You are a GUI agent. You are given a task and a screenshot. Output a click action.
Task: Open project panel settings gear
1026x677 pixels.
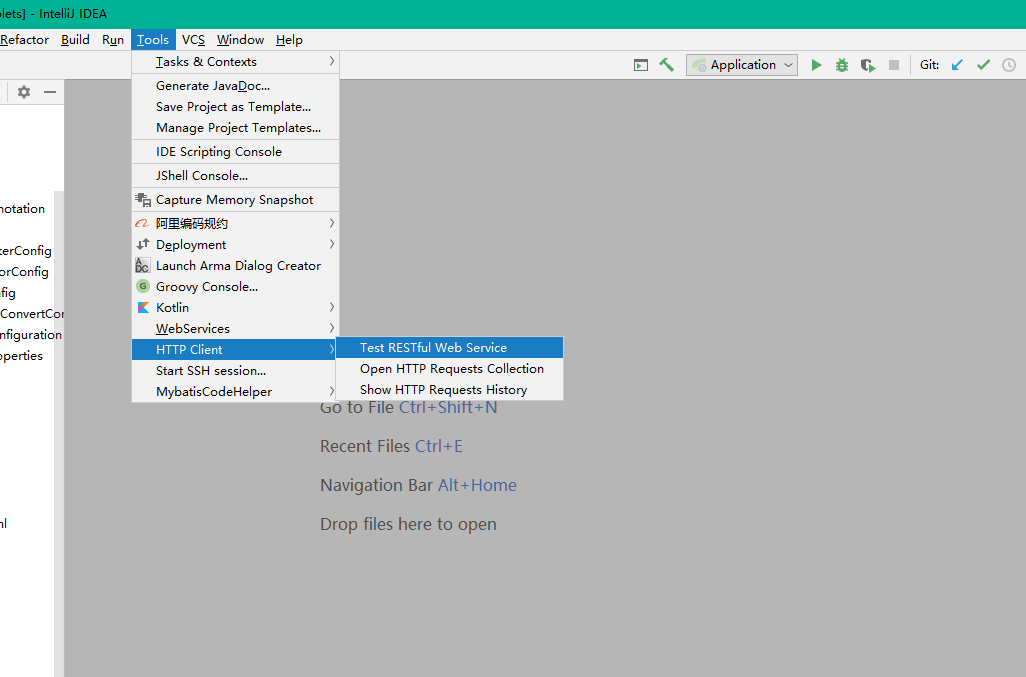pyautogui.click(x=24, y=92)
